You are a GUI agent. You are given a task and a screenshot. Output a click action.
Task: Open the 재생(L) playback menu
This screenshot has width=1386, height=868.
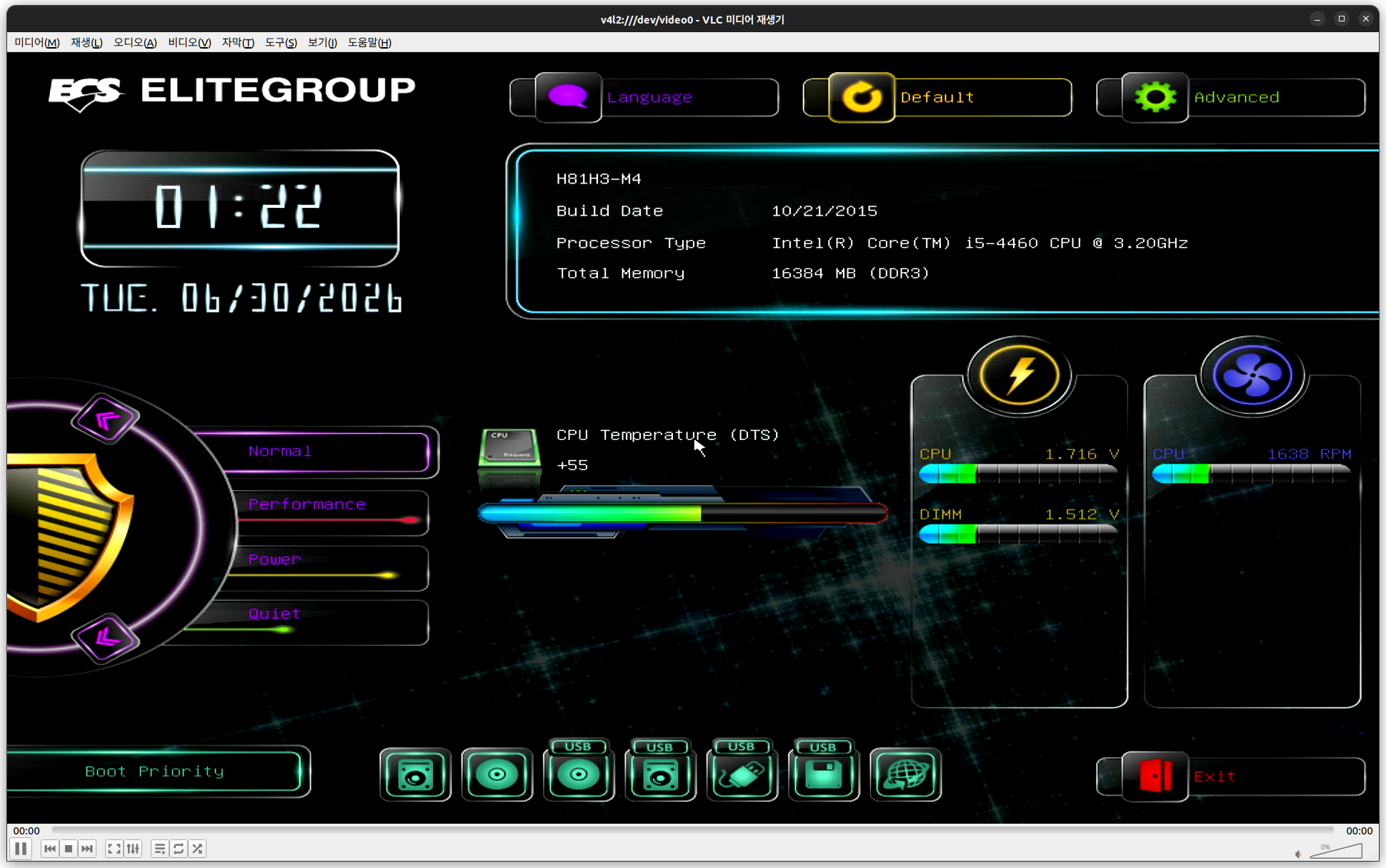point(86,42)
